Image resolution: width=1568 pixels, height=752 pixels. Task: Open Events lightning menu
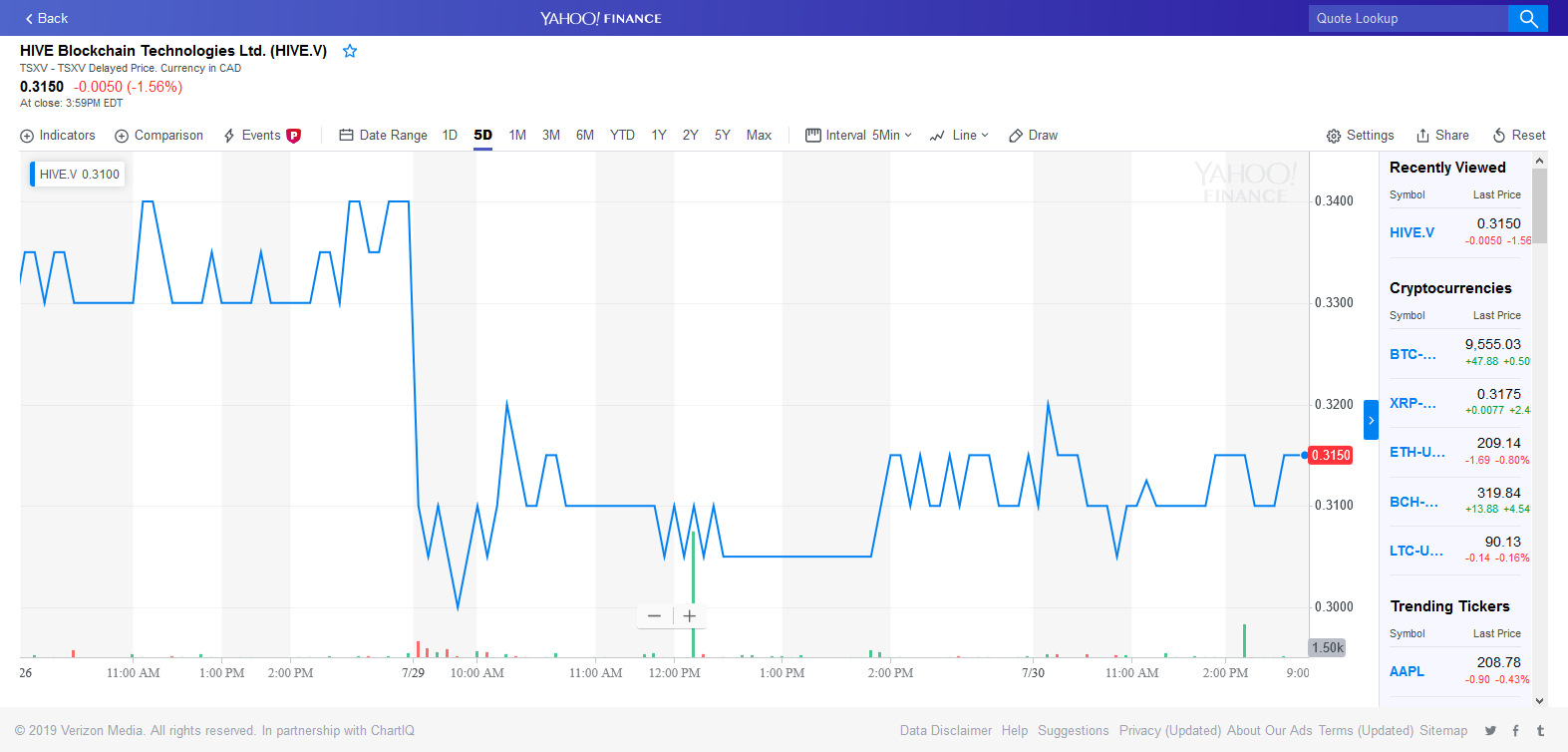click(252, 136)
